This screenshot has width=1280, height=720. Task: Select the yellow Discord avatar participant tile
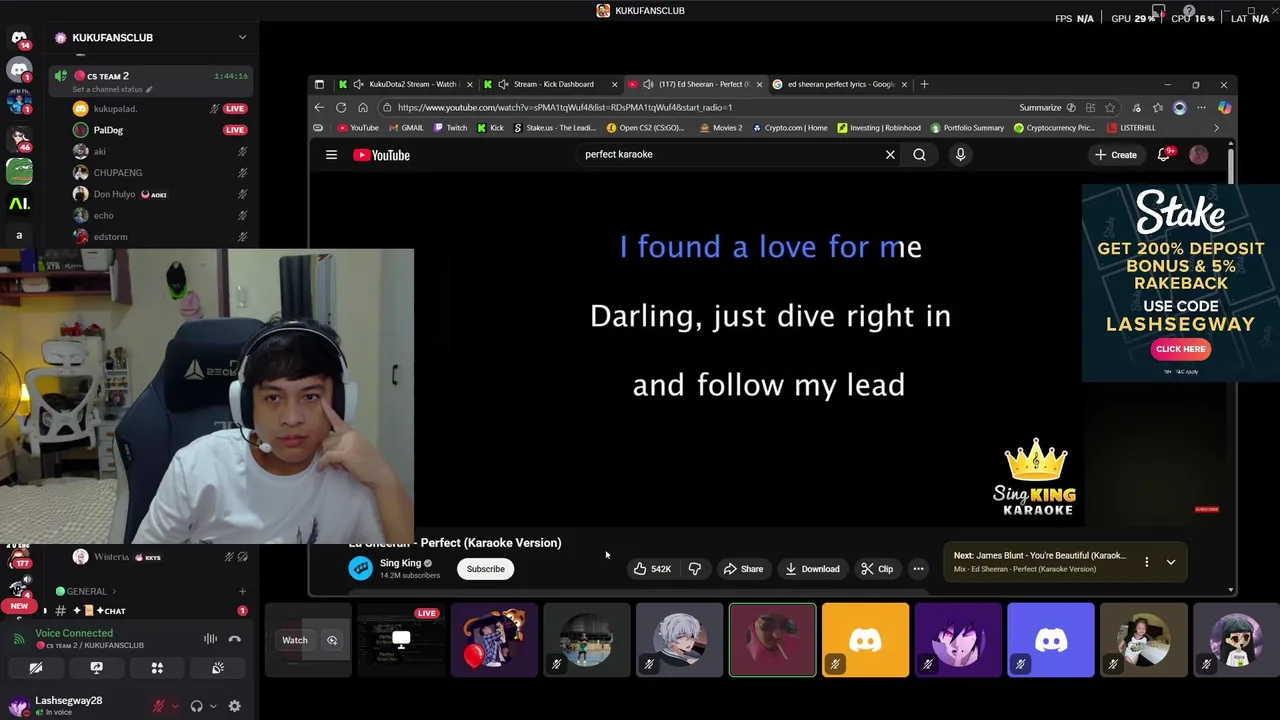coord(865,640)
